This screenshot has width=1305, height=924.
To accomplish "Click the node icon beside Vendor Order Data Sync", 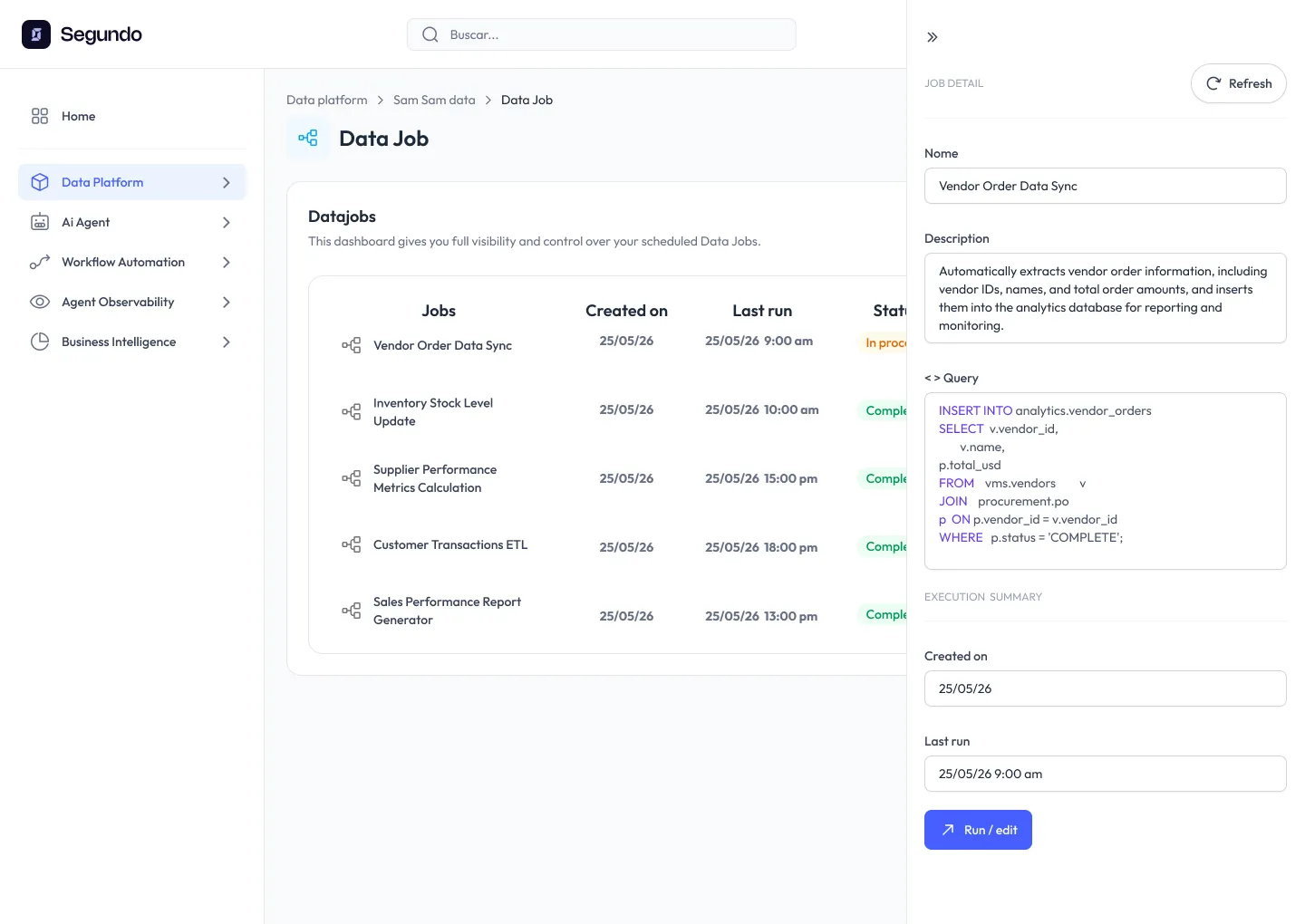I will point(351,345).
